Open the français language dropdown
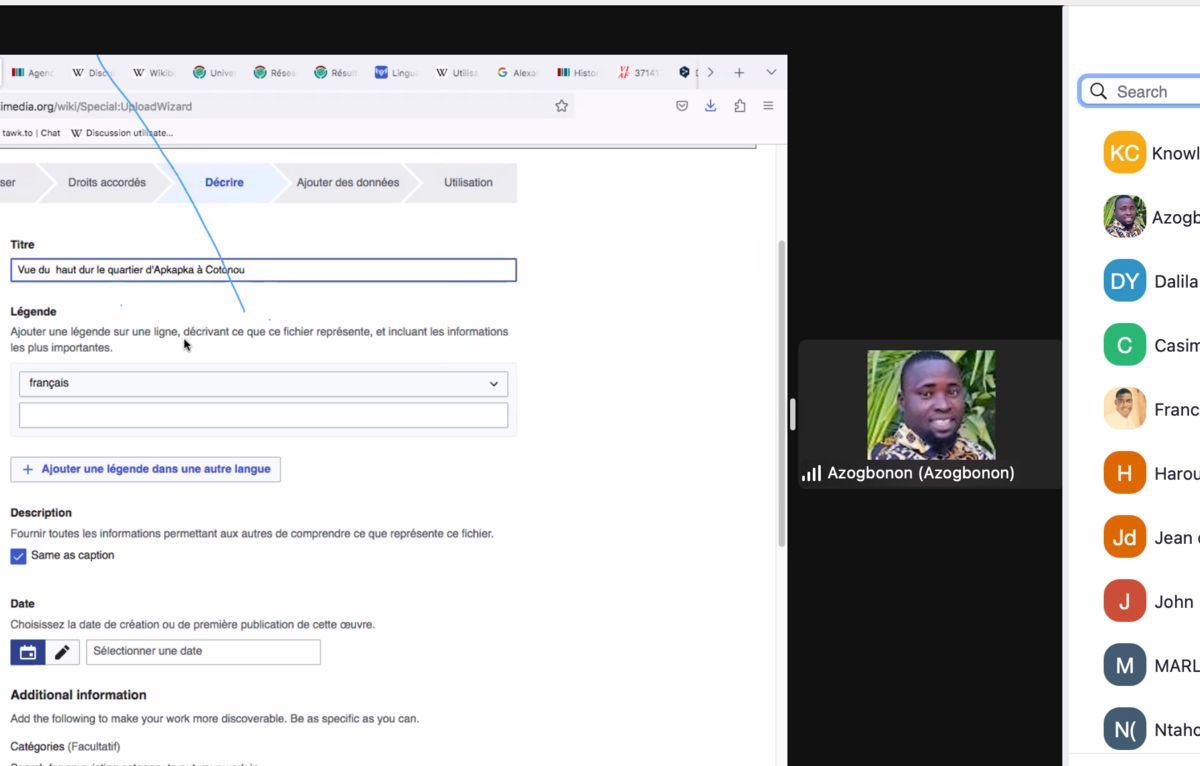Viewport: 1200px width, 766px height. (263, 384)
